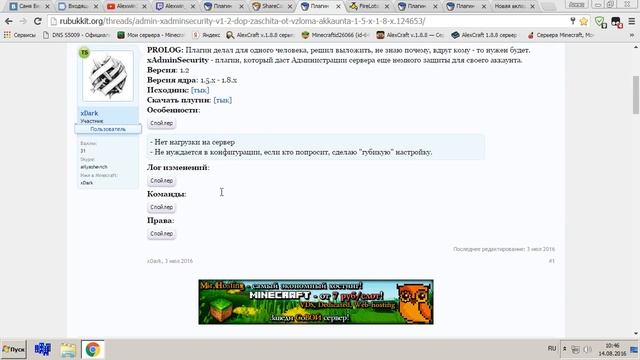Open the post permalink #1

(x=551, y=261)
